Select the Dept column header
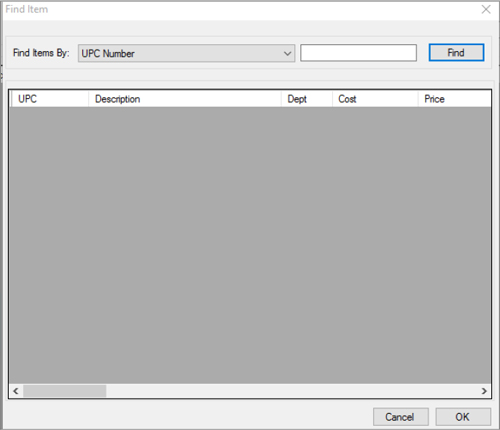Image resolution: width=500 pixels, height=430 pixels. (307, 99)
